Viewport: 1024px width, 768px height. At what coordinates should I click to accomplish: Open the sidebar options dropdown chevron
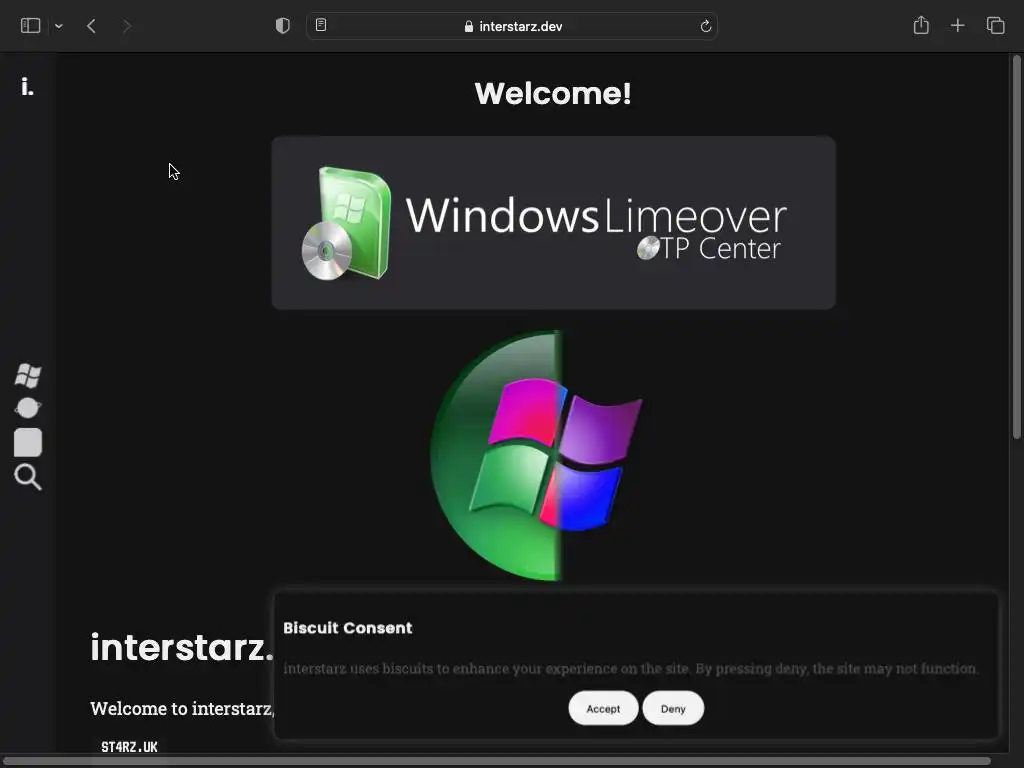[59, 26]
